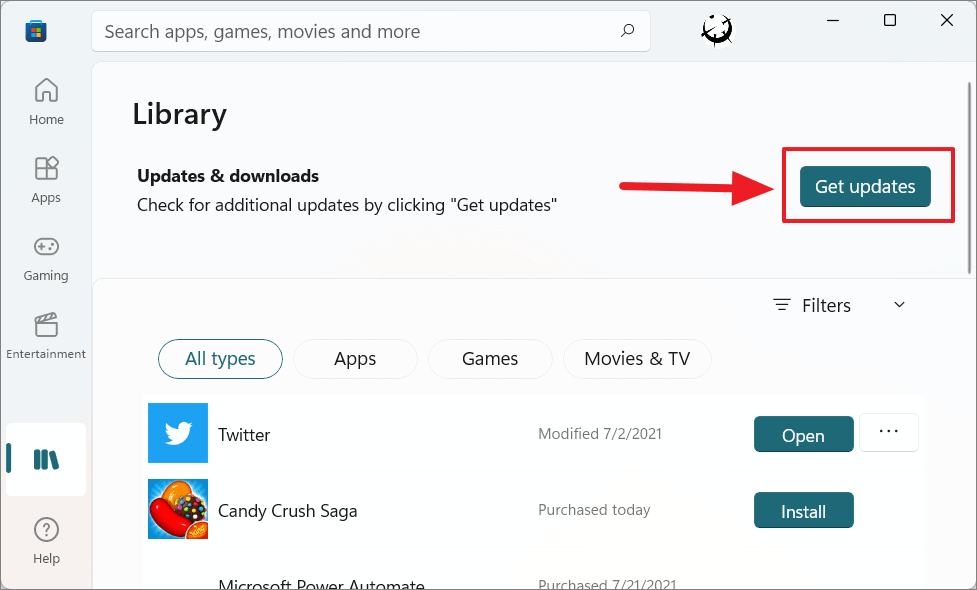Expand the more options menu for Twitter

tap(888, 432)
